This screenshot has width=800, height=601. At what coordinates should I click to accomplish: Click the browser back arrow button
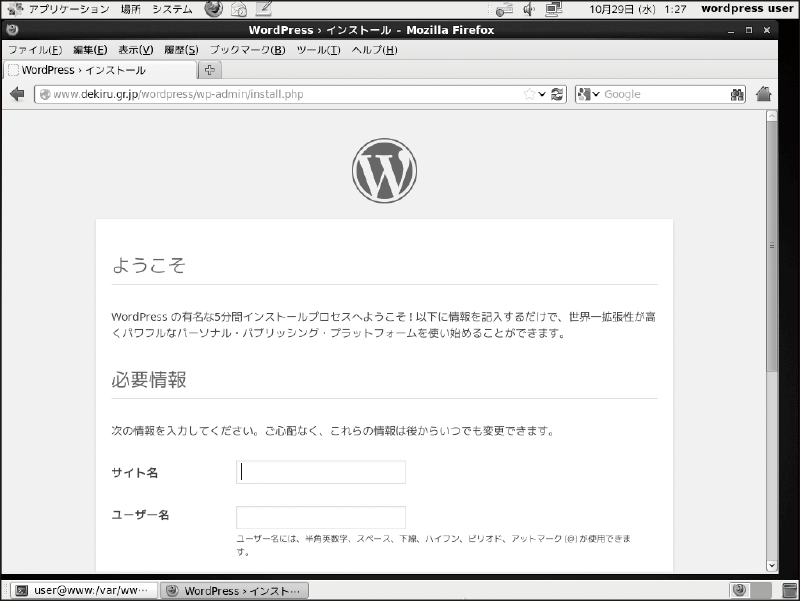(x=17, y=94)
